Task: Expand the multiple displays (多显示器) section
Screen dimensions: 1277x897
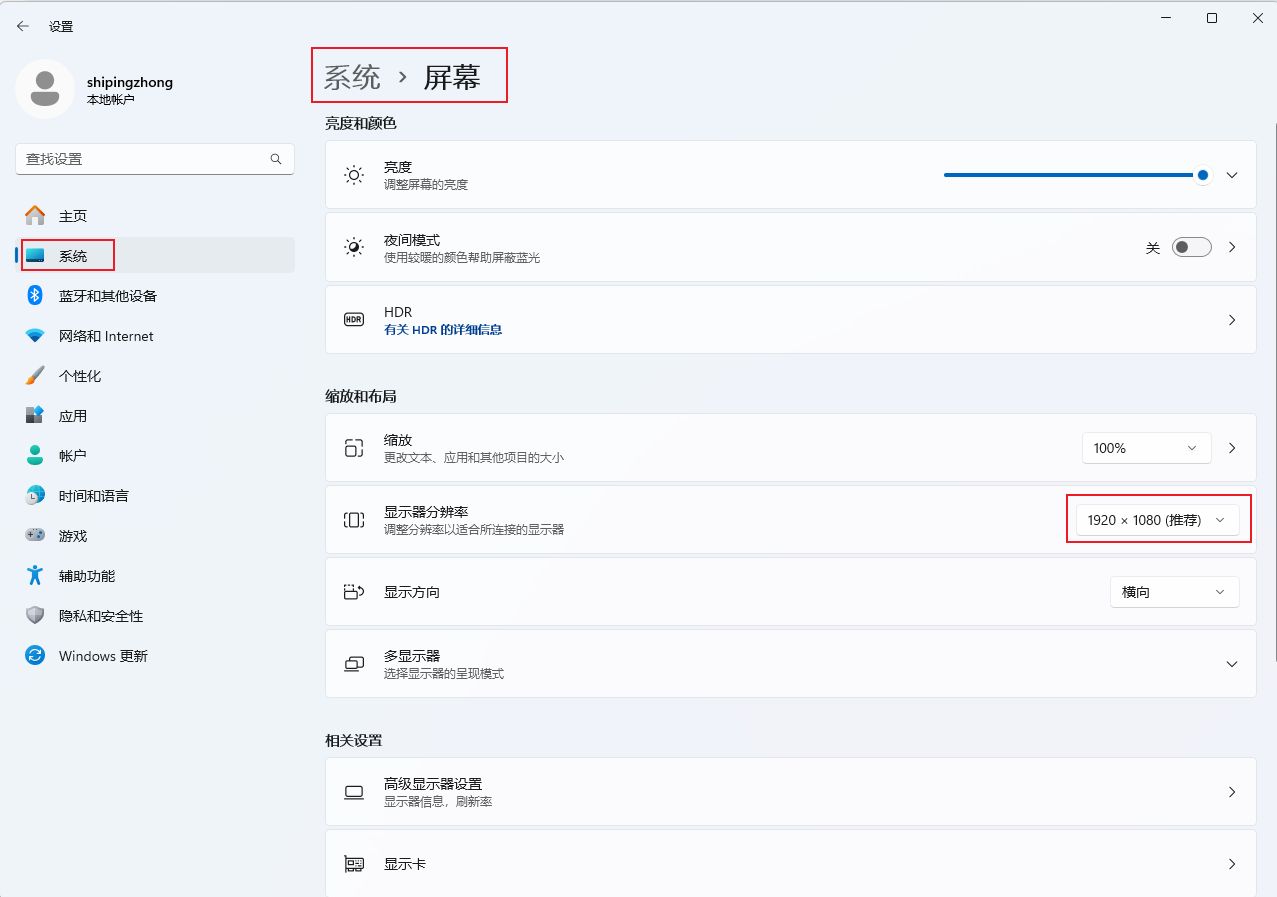Action: pyautogui.click(x=1232, y=664)
